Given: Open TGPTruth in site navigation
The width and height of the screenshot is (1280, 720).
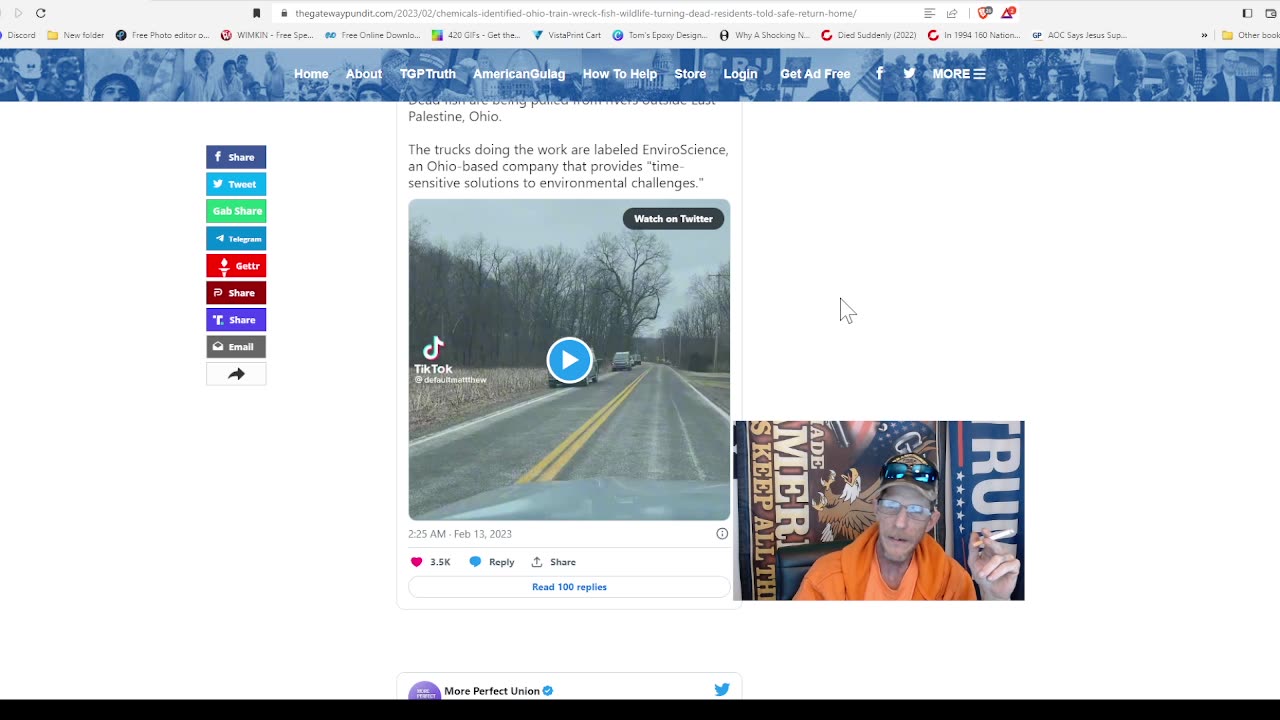Looking at the screenshot, I should (x=427, y=74).
